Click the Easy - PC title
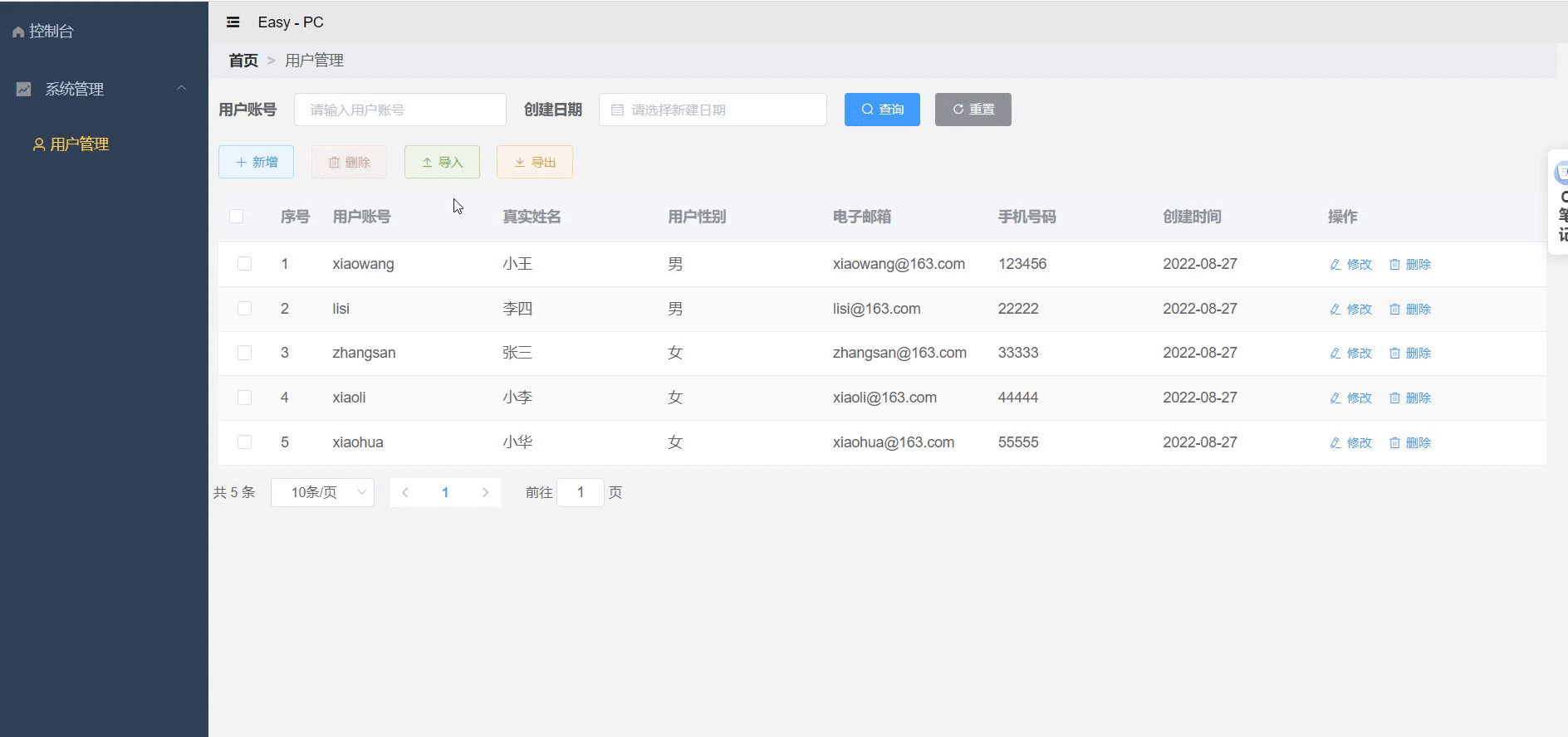1568x737 pixels. tap(291, 22)
